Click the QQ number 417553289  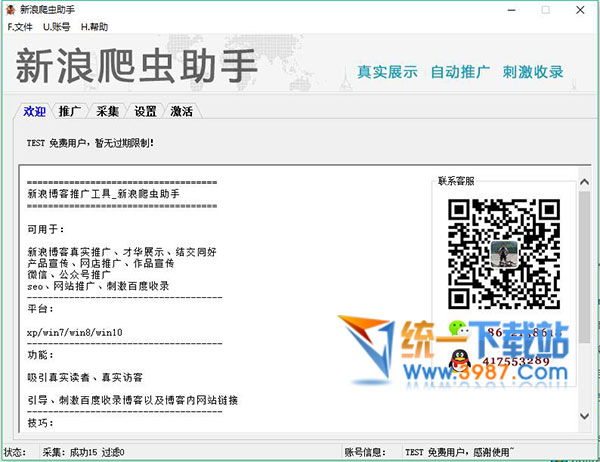(x=516, y=361)
